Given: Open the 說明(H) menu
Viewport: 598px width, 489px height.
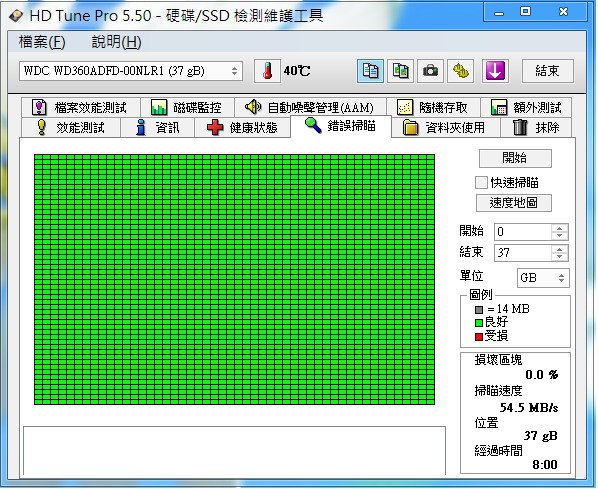Looking at the screenshot, I should click(116, 42).
